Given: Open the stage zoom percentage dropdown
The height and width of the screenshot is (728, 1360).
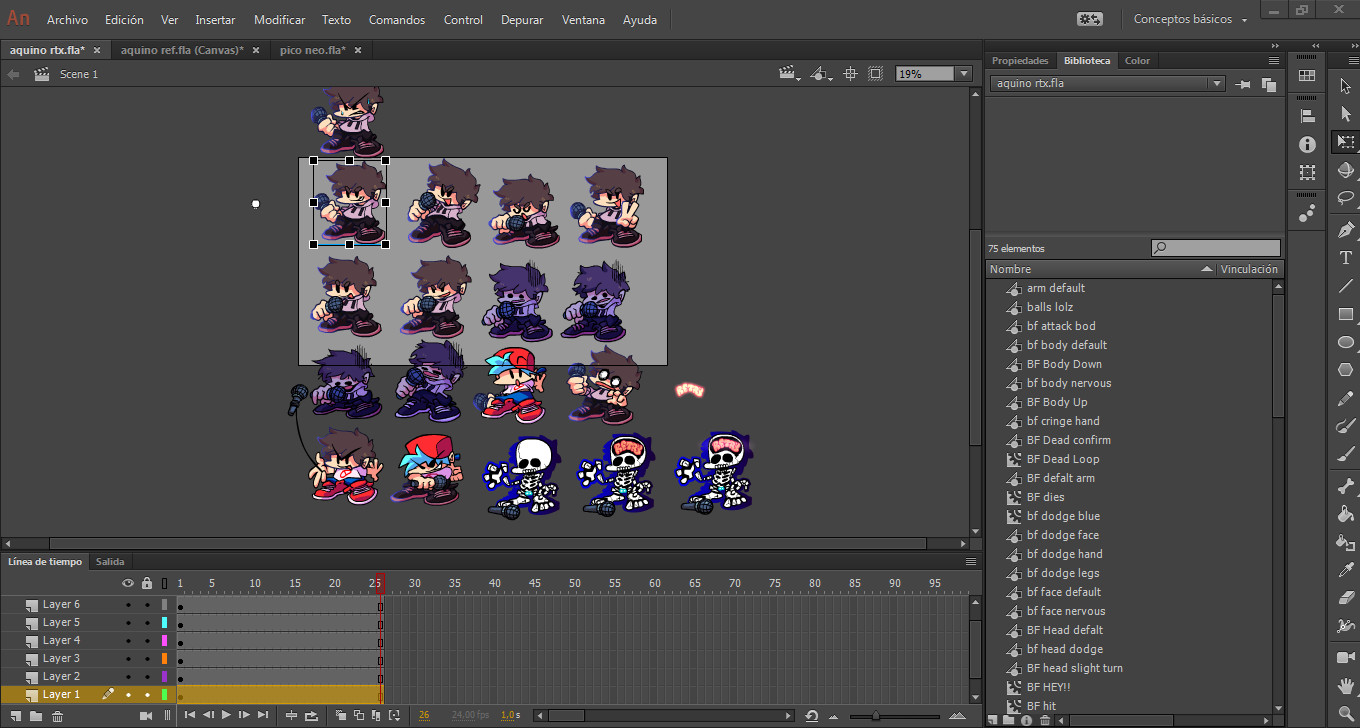Looking at the screenshot, I should [964, 74].
